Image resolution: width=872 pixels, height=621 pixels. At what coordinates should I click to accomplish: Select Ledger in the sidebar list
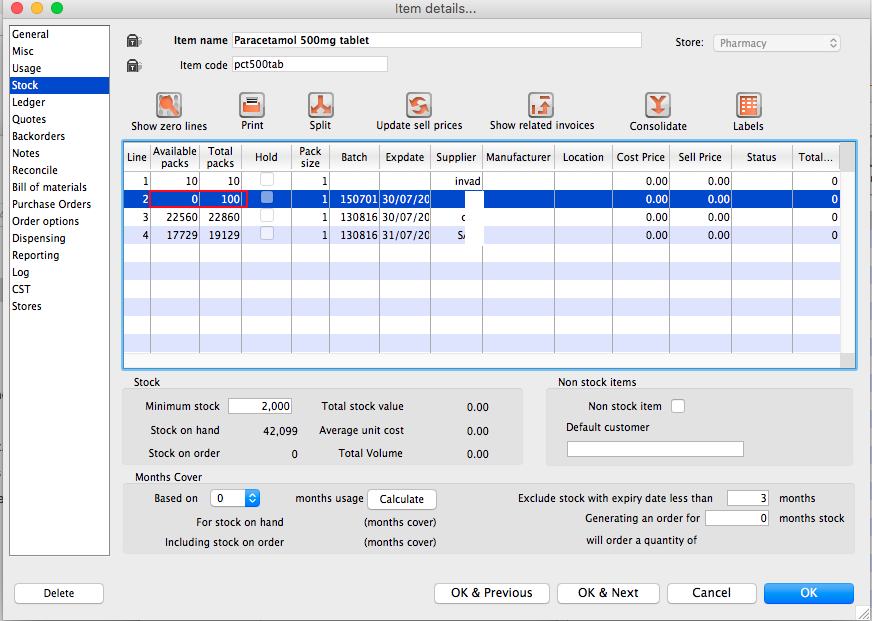[28, 102]
